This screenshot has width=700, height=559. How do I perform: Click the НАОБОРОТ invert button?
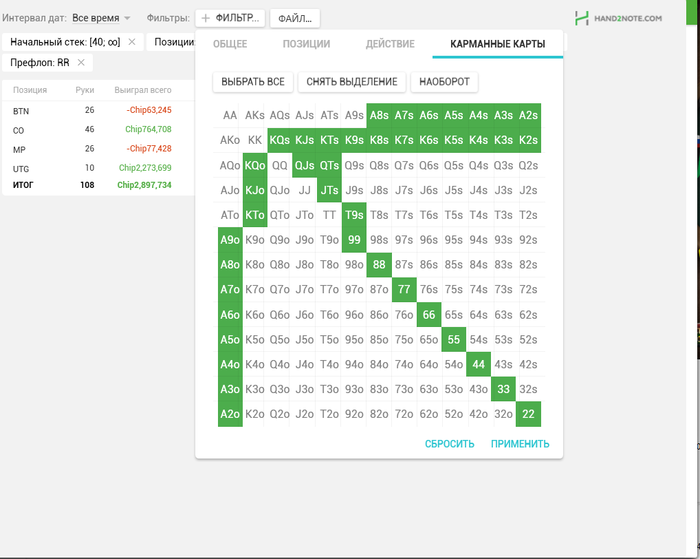click(444, 82)
